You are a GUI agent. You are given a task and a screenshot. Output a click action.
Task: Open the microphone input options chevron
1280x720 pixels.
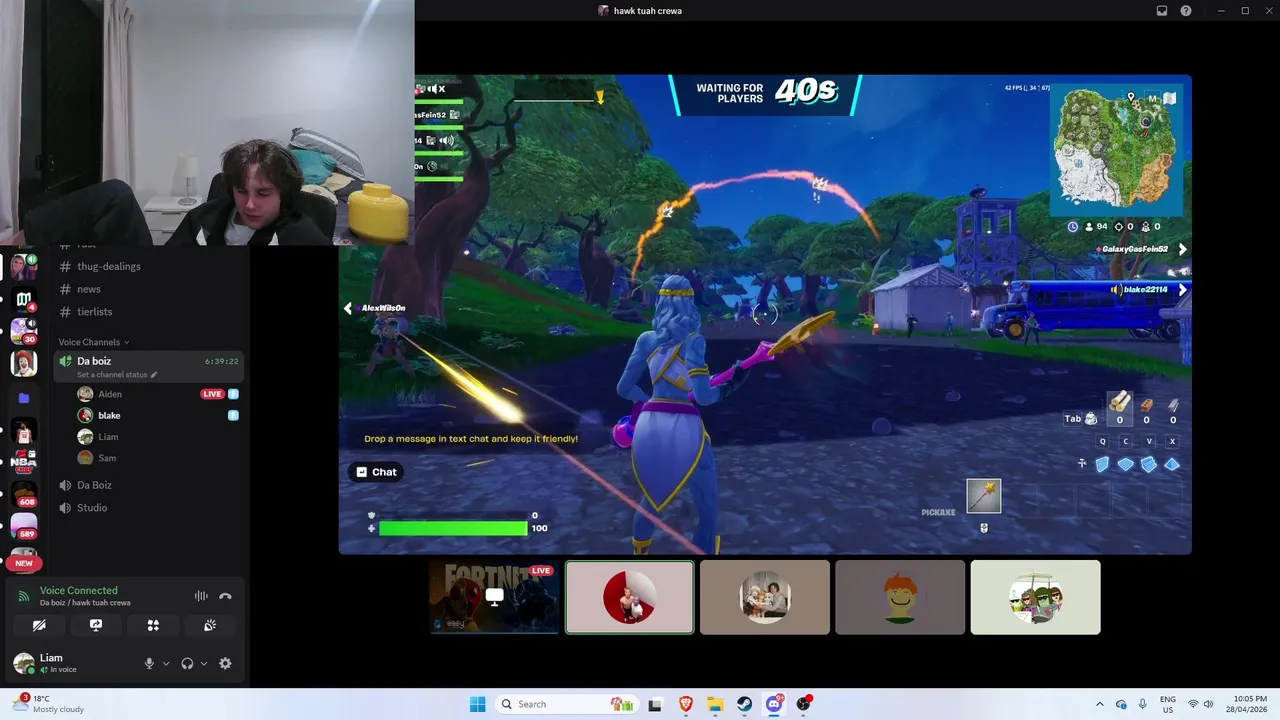[166, 663]
